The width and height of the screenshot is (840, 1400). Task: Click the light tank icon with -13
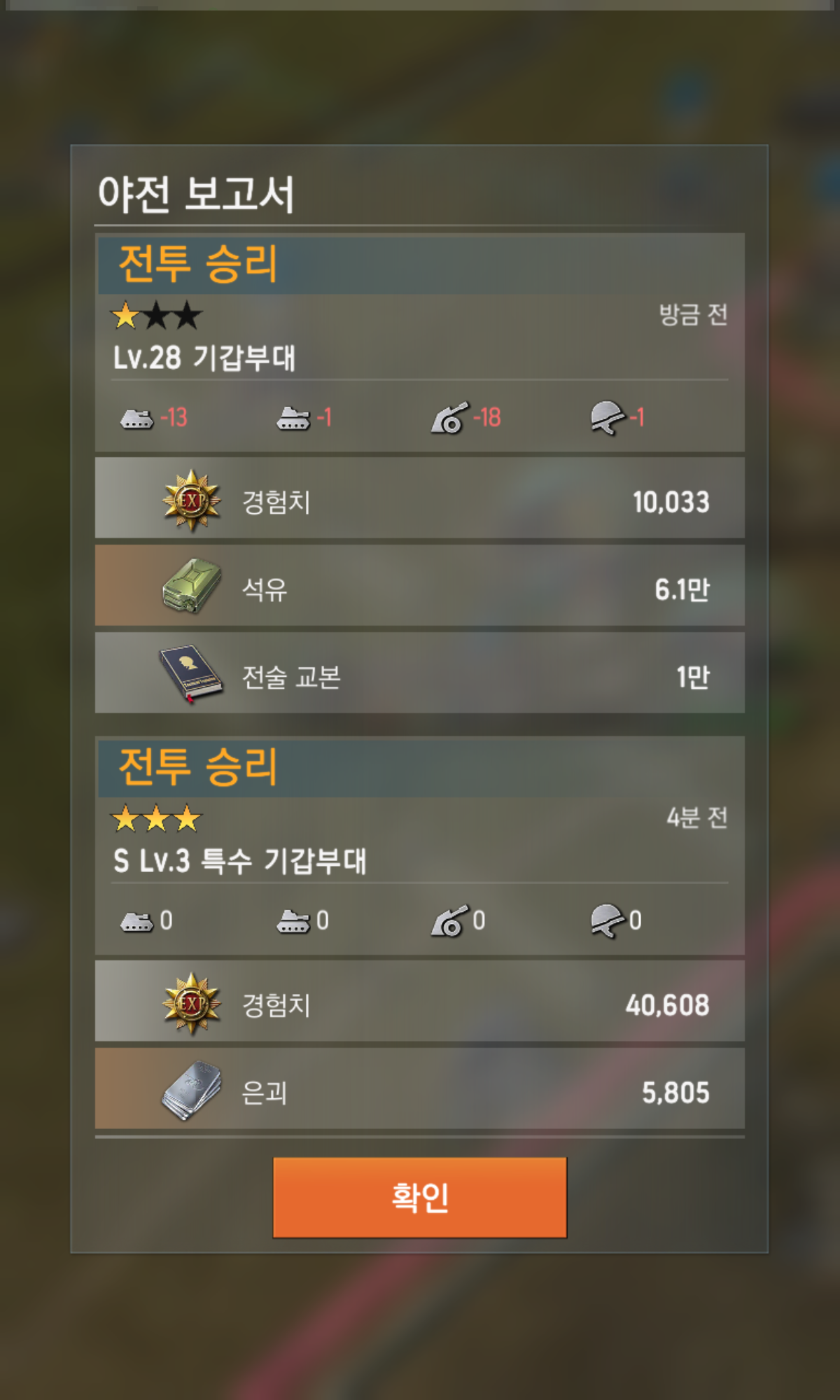point(136,419)
